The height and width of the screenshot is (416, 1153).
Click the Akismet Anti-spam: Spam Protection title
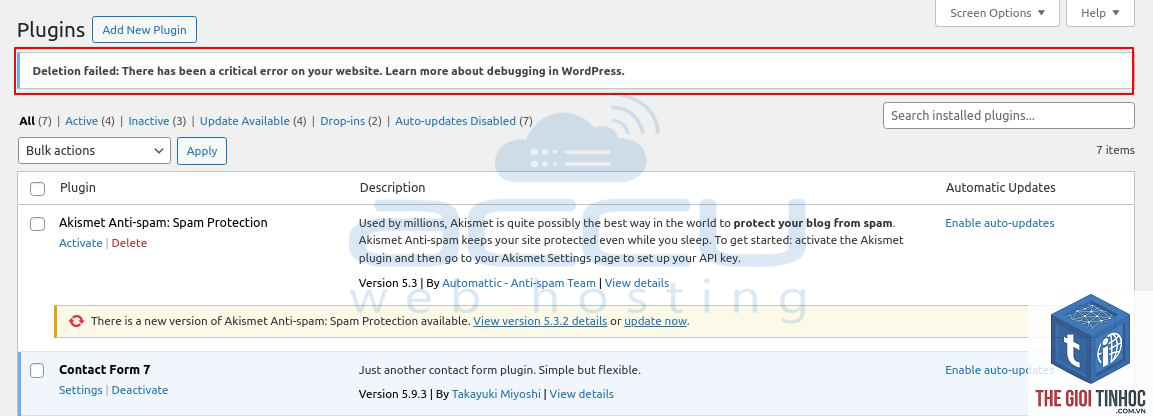[x=163, y=222]
